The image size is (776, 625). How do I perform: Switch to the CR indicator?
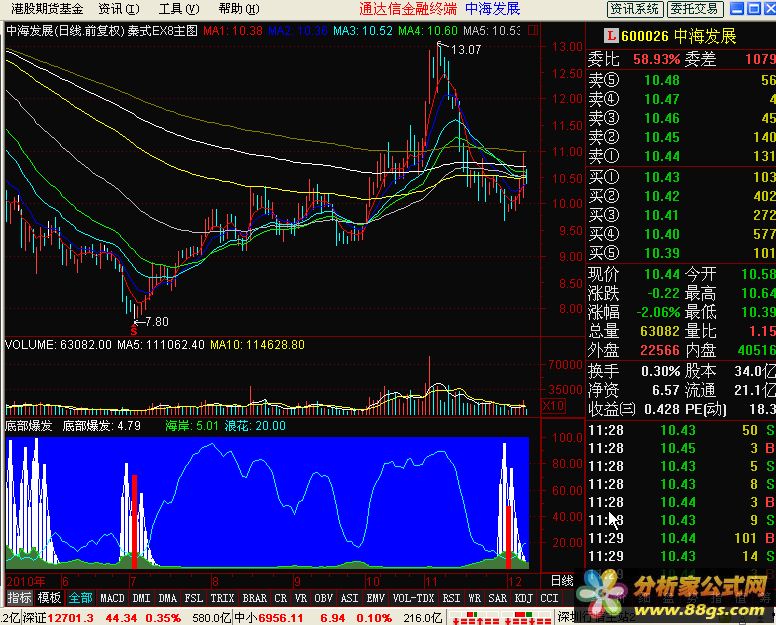281,598
